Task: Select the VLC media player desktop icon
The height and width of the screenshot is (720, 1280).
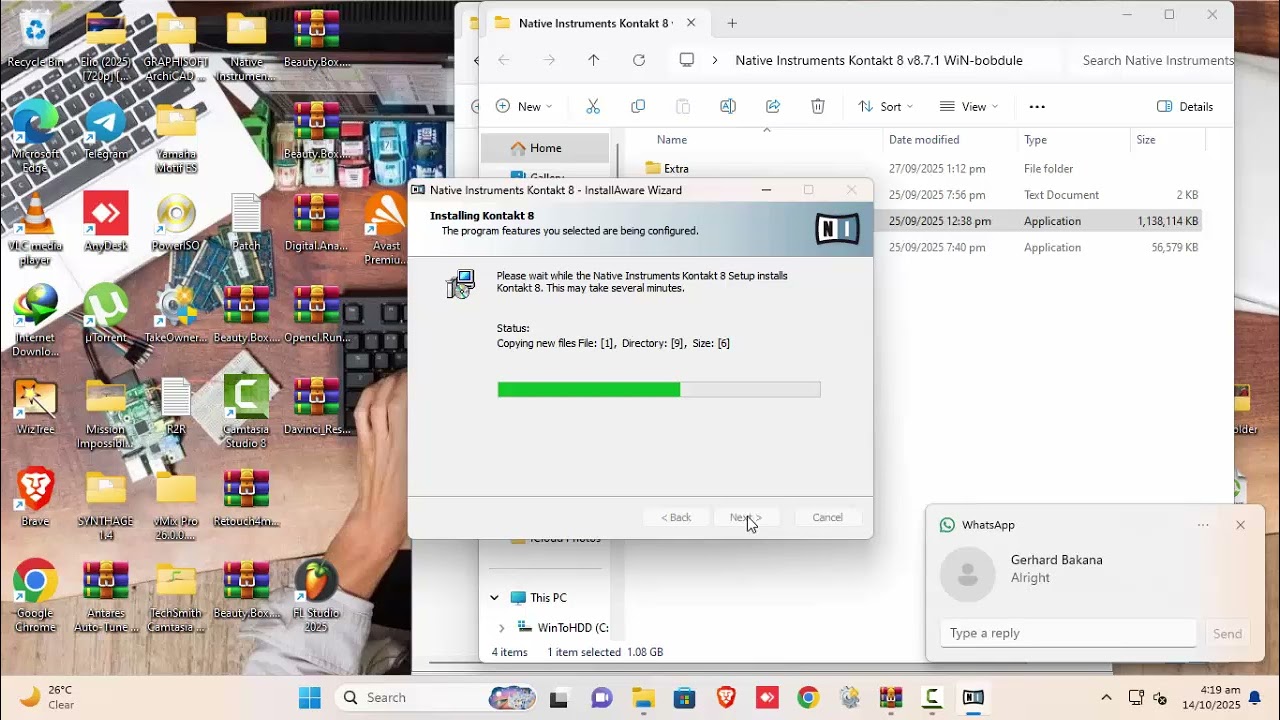Action: pos(35,230)
